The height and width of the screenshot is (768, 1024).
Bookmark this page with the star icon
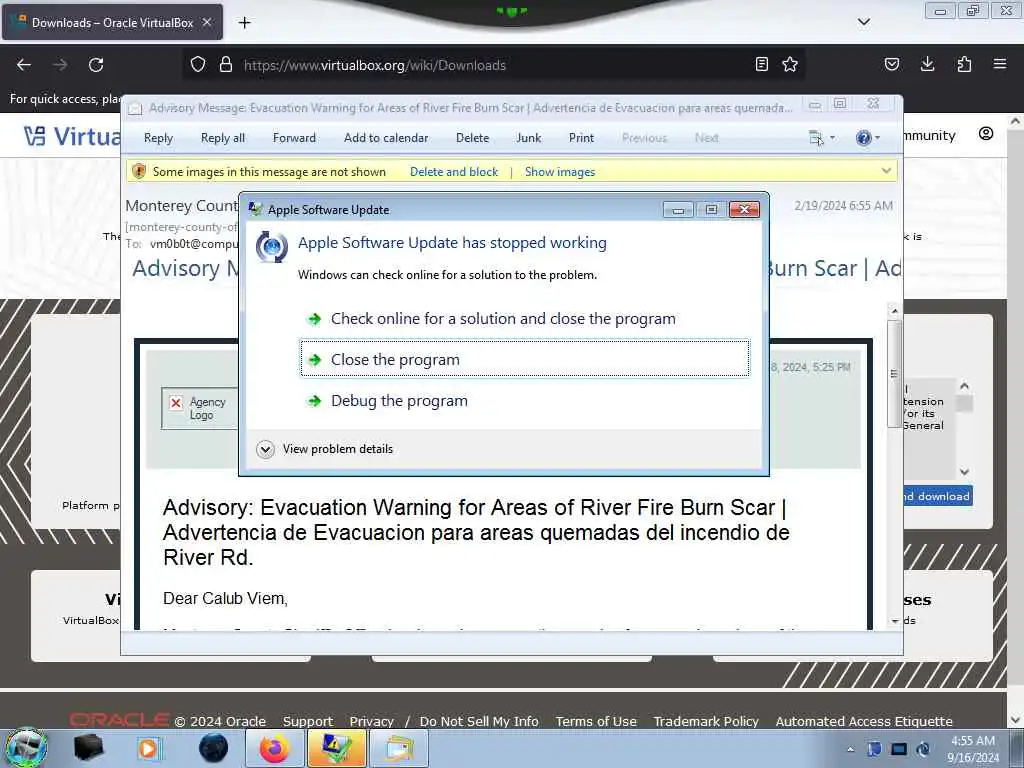790,64
